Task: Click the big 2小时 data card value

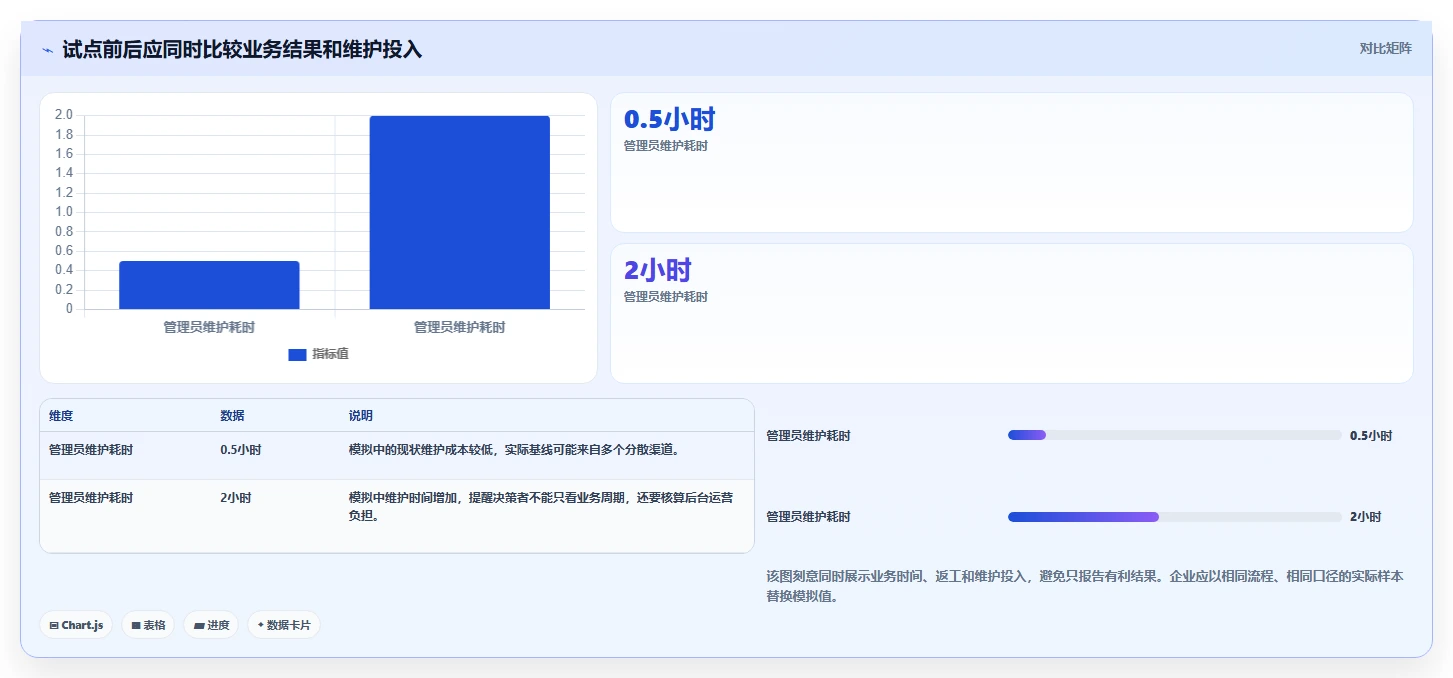Action: pyautogui.click(x=657, y=270)
